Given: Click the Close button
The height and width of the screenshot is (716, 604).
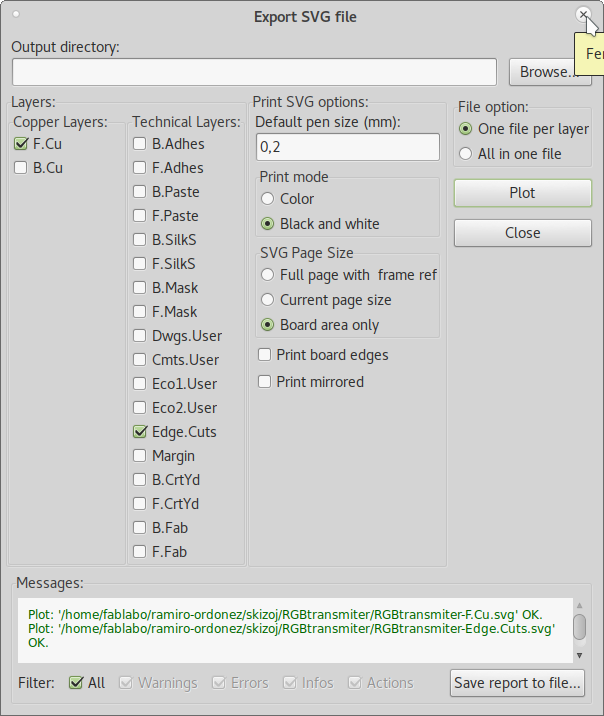Looking at the screenshot, I should pos(523,233).
